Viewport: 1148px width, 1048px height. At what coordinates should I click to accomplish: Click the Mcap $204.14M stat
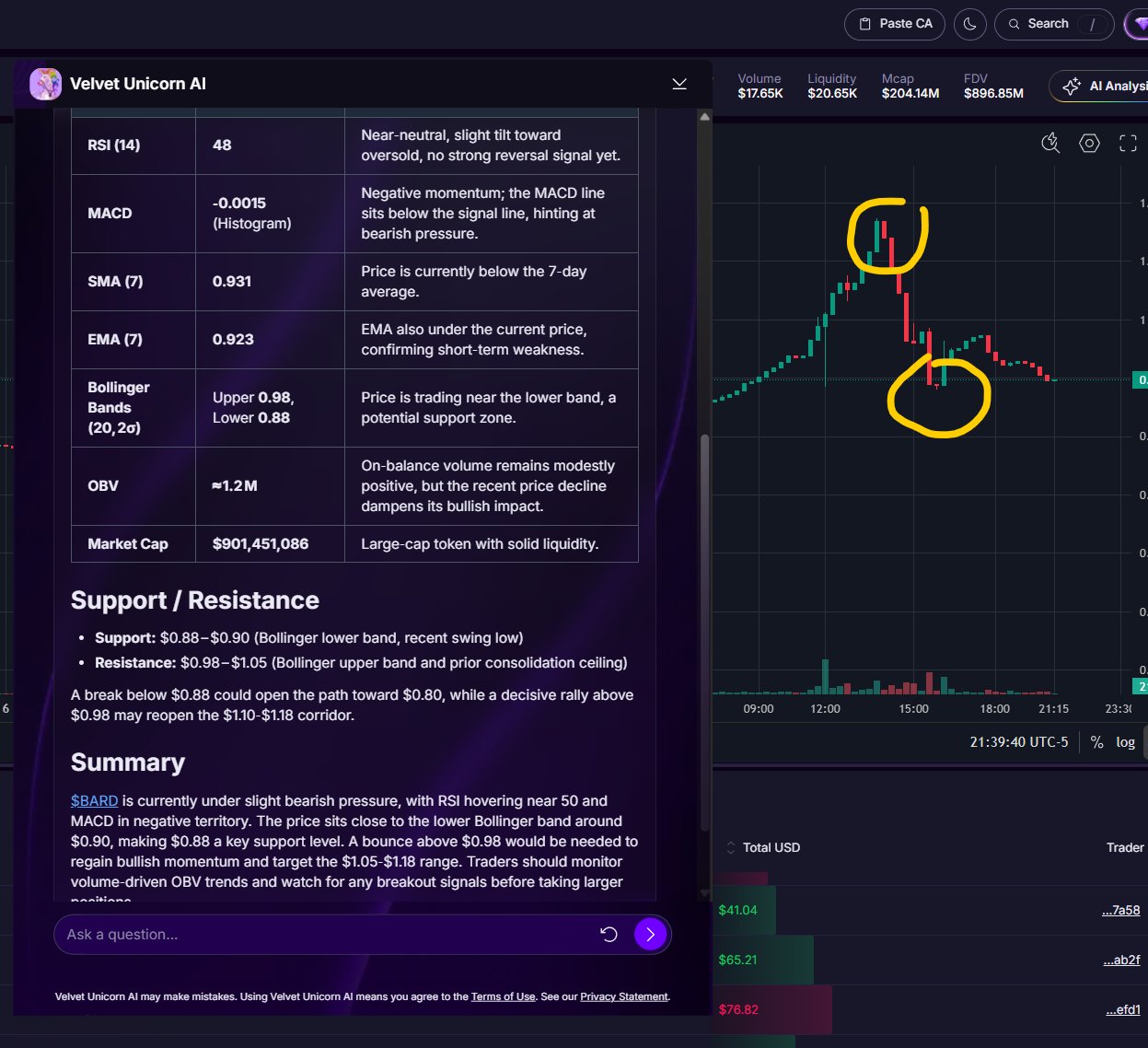coord(910,86)
